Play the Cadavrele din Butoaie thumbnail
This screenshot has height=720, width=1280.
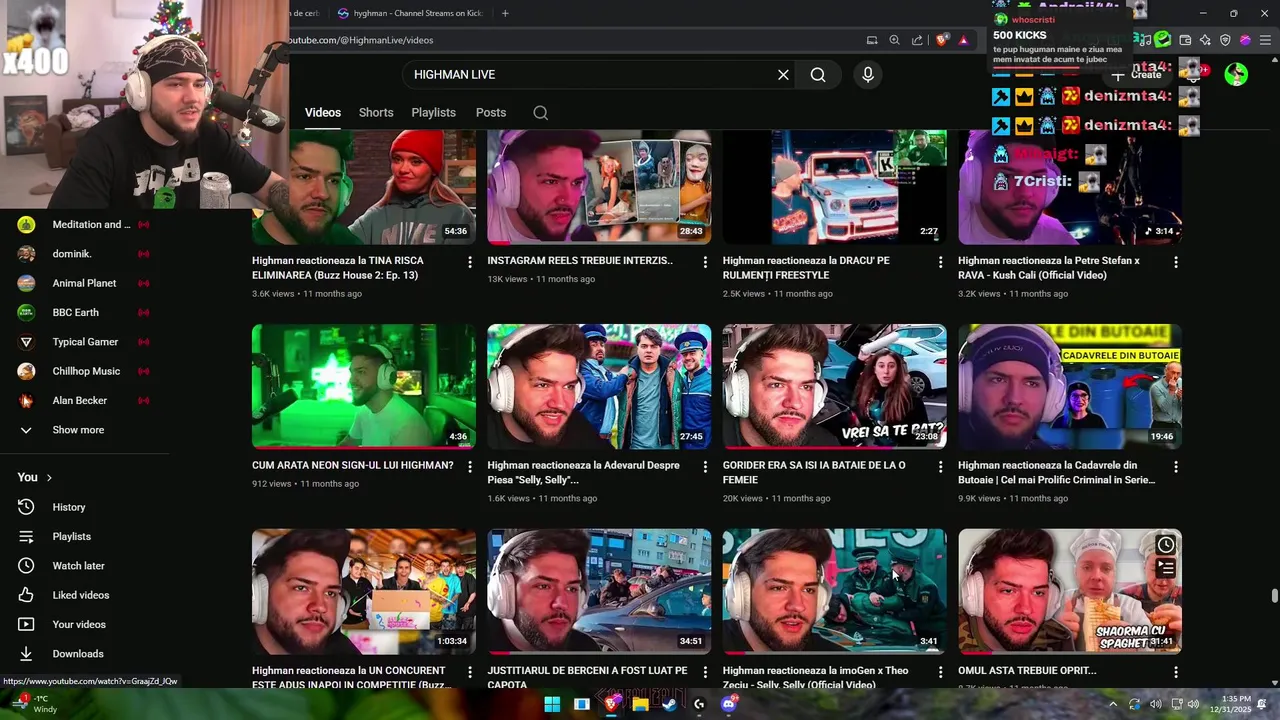[x=1070, y=386]
